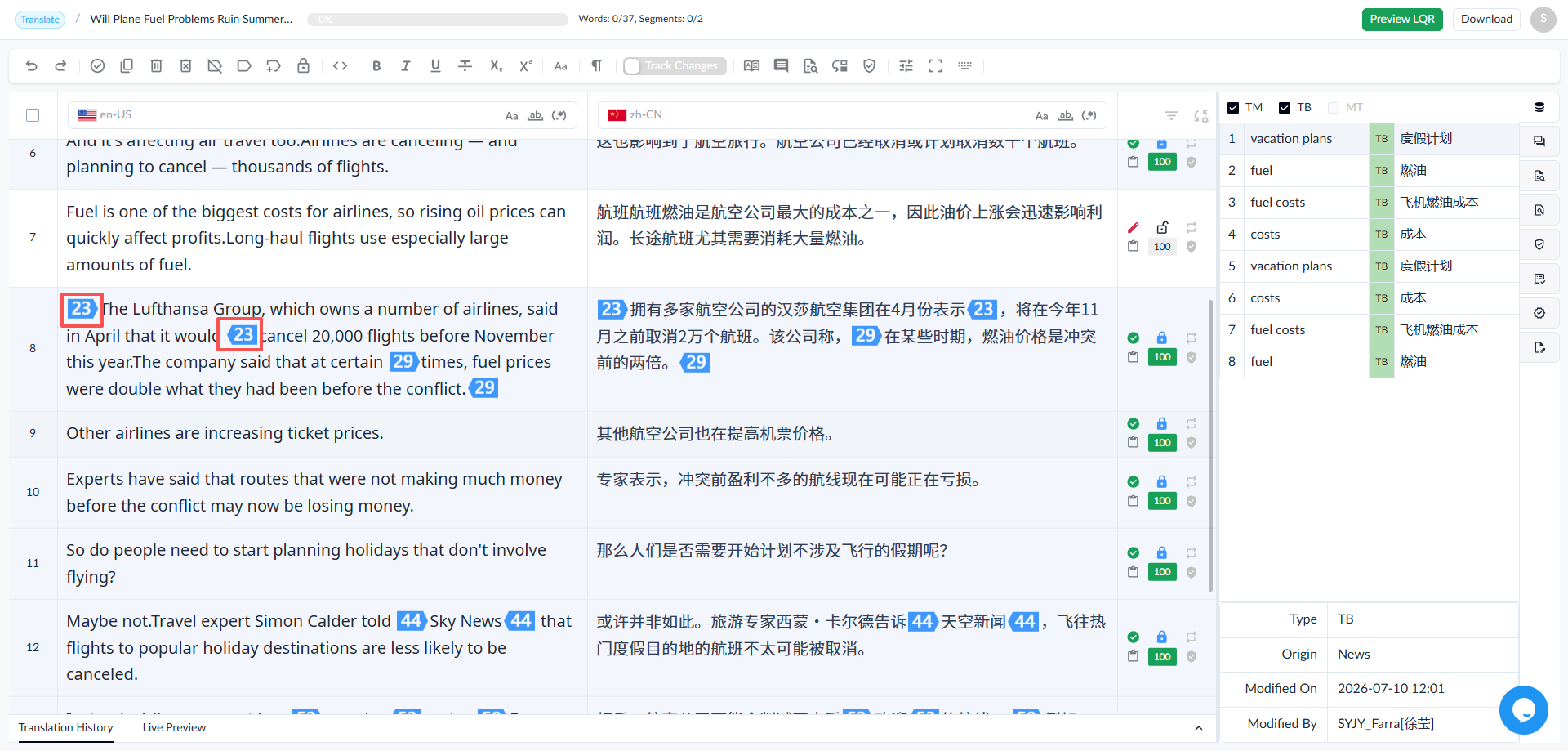Image resolution: width=1568 pixels, height=751 pixels.
Task: Click the Undo arrow icon
Action: coord(32,66)
